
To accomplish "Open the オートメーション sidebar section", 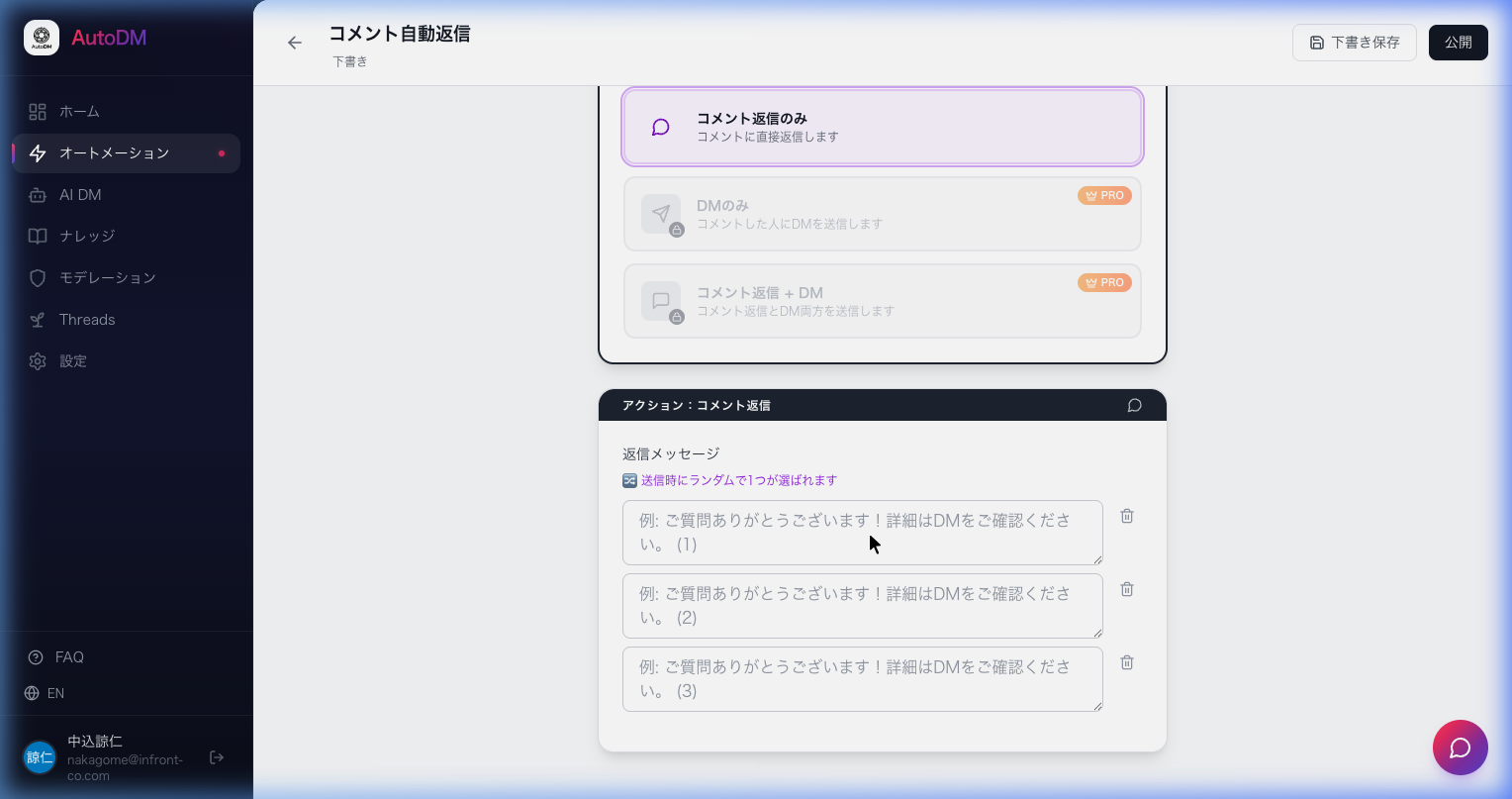I will (x=115, y=153).
